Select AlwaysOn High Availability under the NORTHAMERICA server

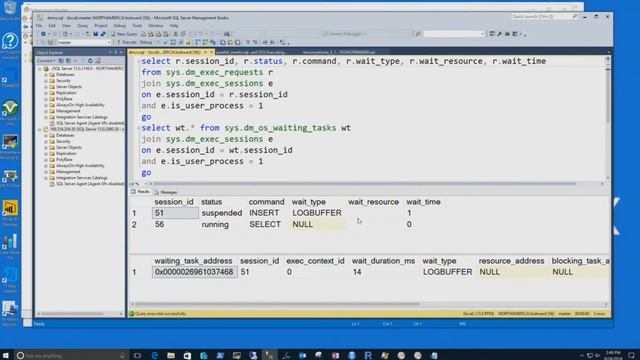tap(80, 105)
